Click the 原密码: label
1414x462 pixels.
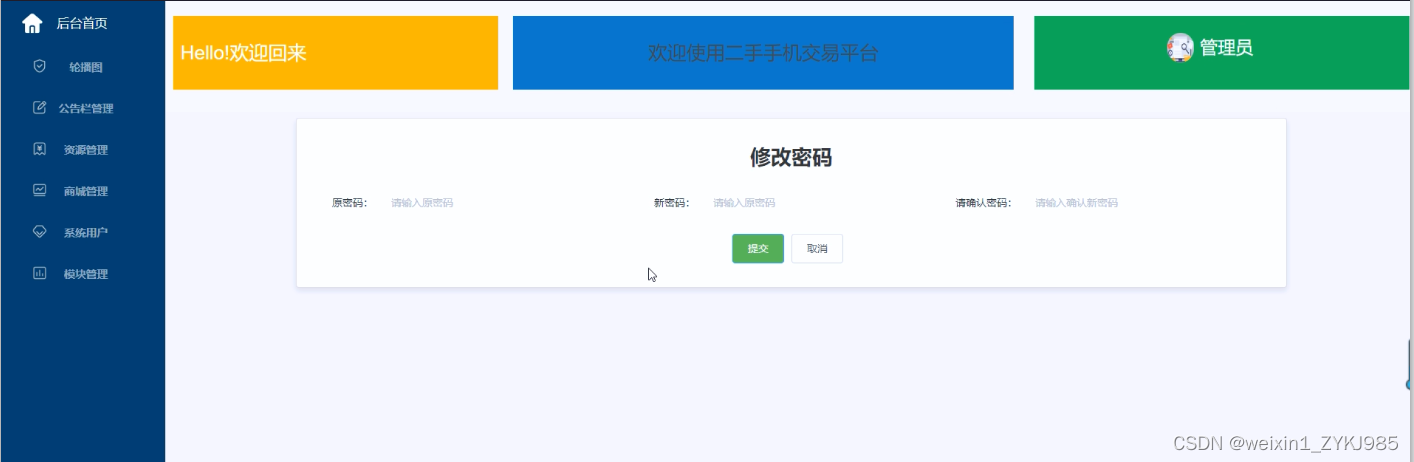(350, 203)
